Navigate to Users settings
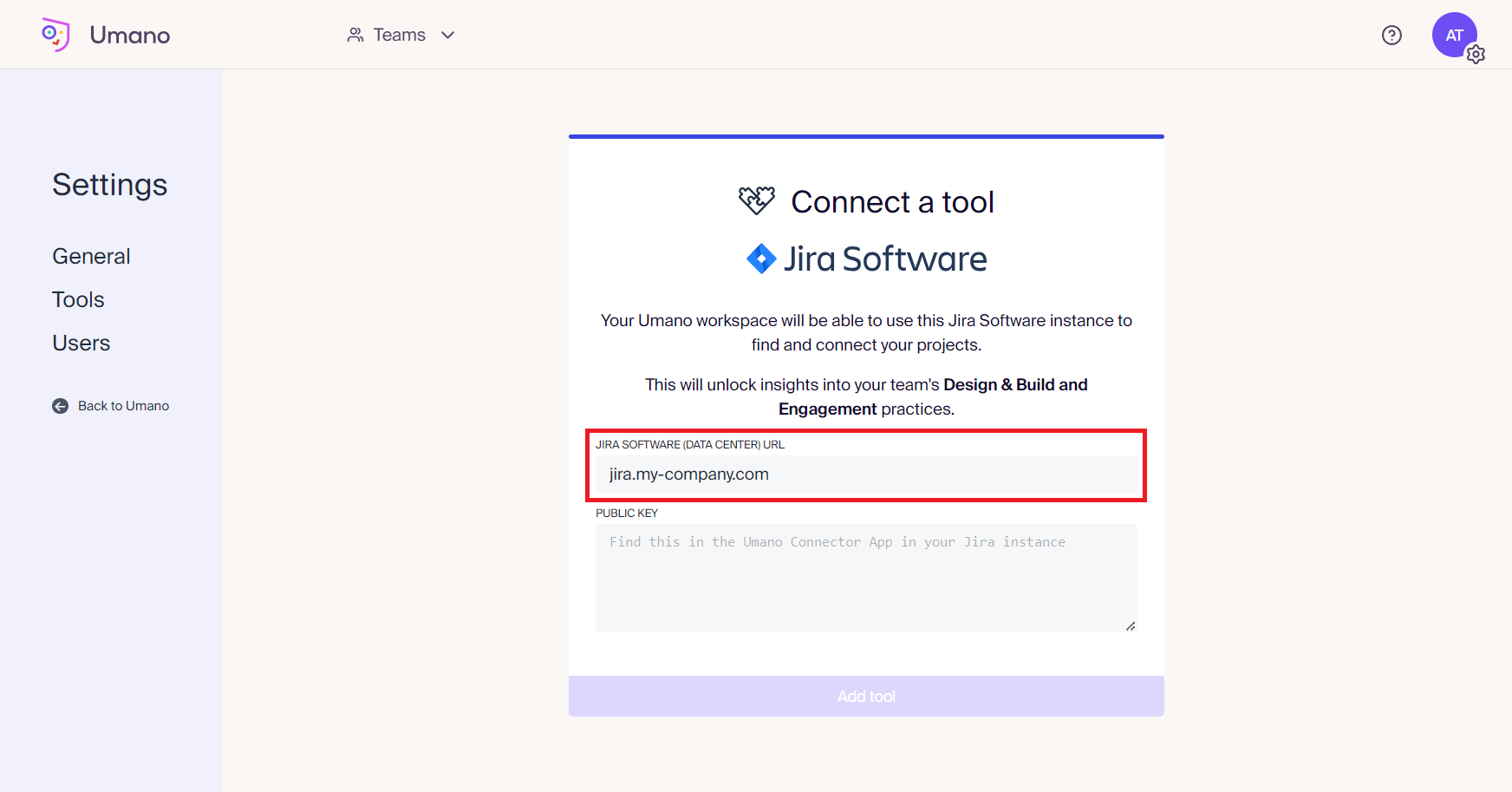 [81, 344]
